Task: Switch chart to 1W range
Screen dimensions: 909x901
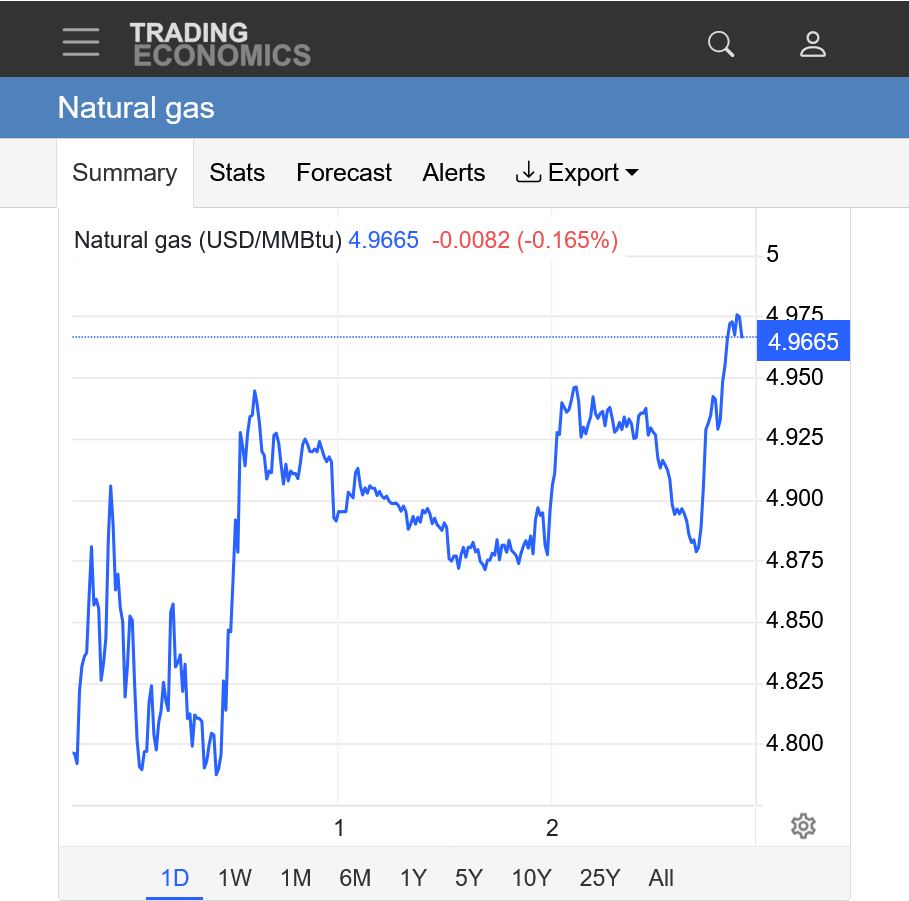Action: pos(235,878)
